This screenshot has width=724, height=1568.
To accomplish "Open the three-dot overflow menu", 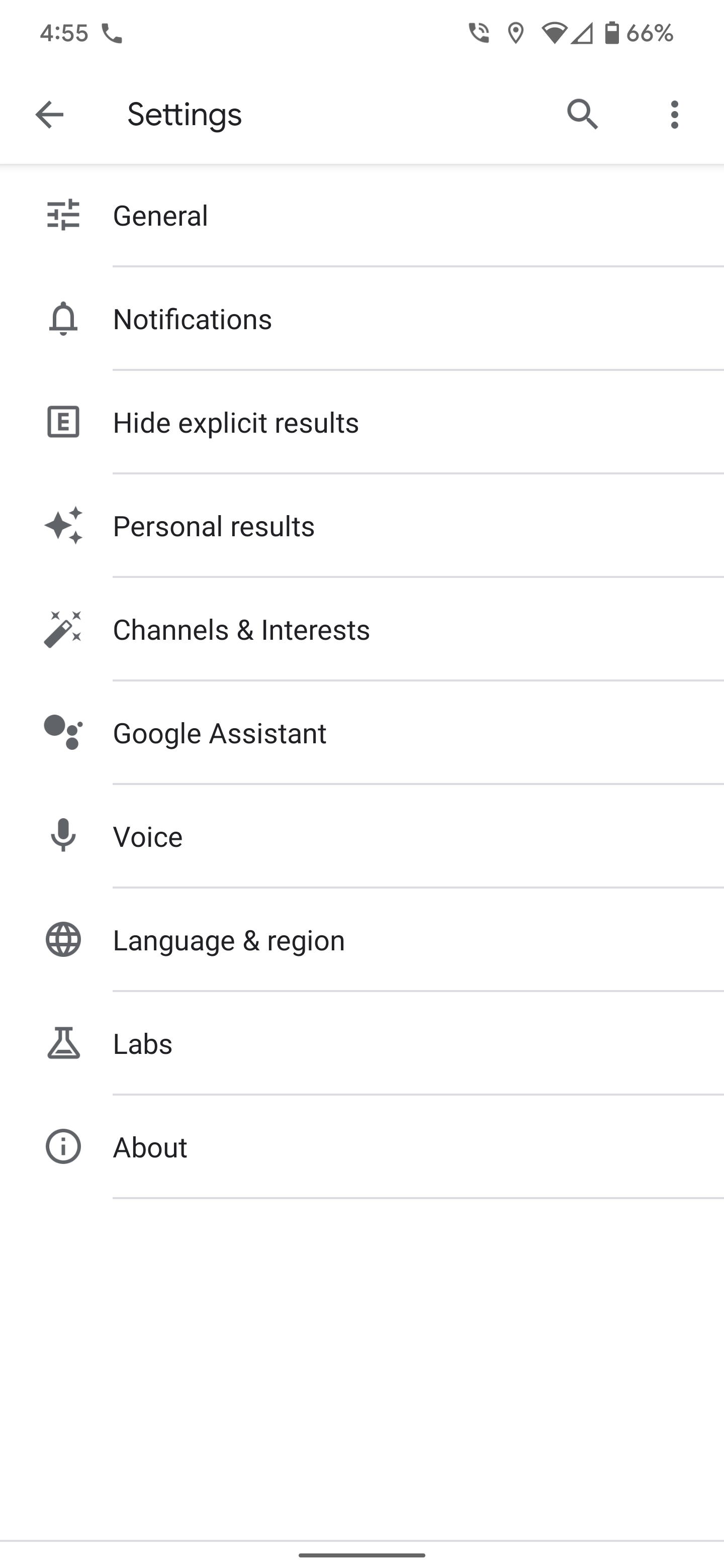I will (674, 115).
